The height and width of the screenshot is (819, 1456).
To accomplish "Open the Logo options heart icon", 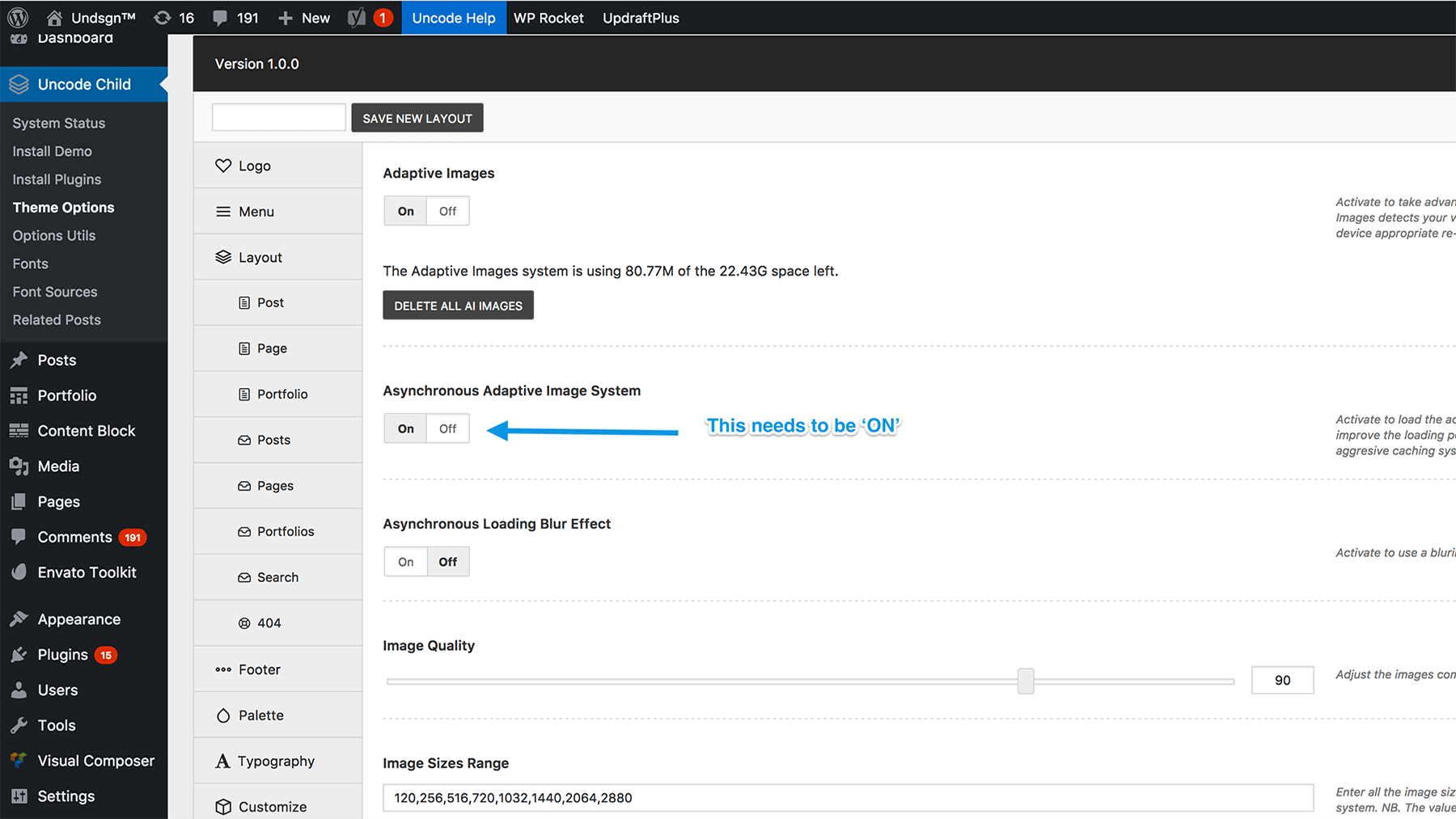I will (223, 166).
